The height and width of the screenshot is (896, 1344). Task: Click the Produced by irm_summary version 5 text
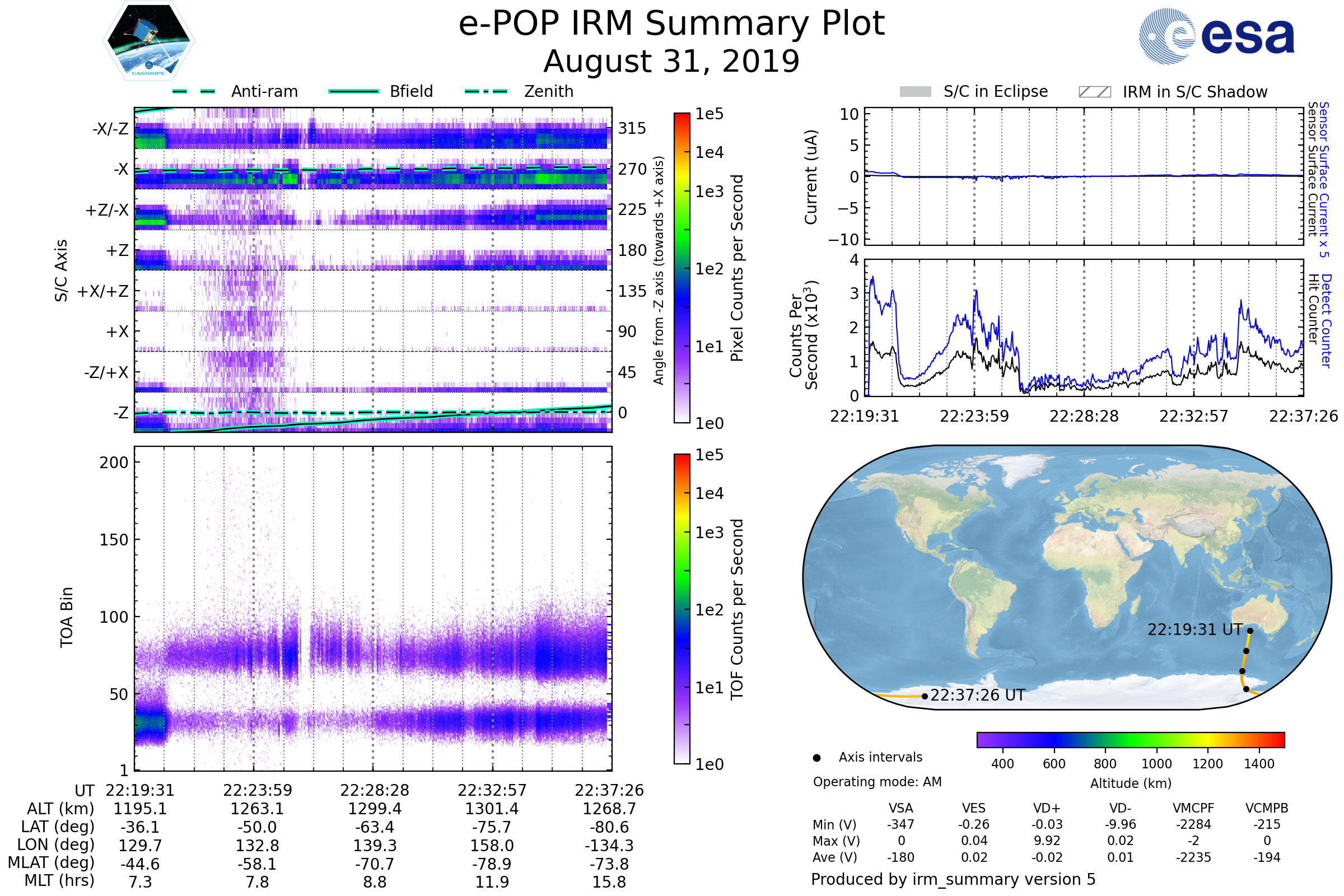[953, 879]
